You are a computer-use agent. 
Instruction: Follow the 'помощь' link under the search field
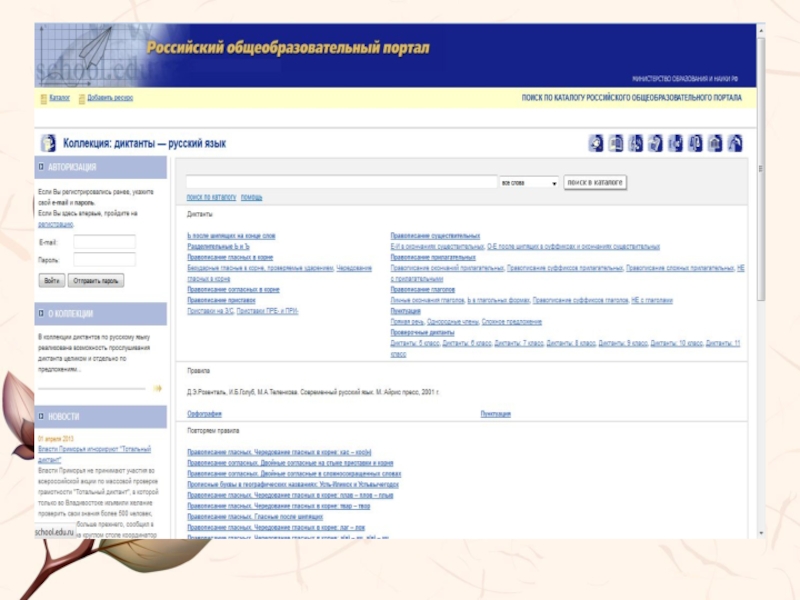252,197
